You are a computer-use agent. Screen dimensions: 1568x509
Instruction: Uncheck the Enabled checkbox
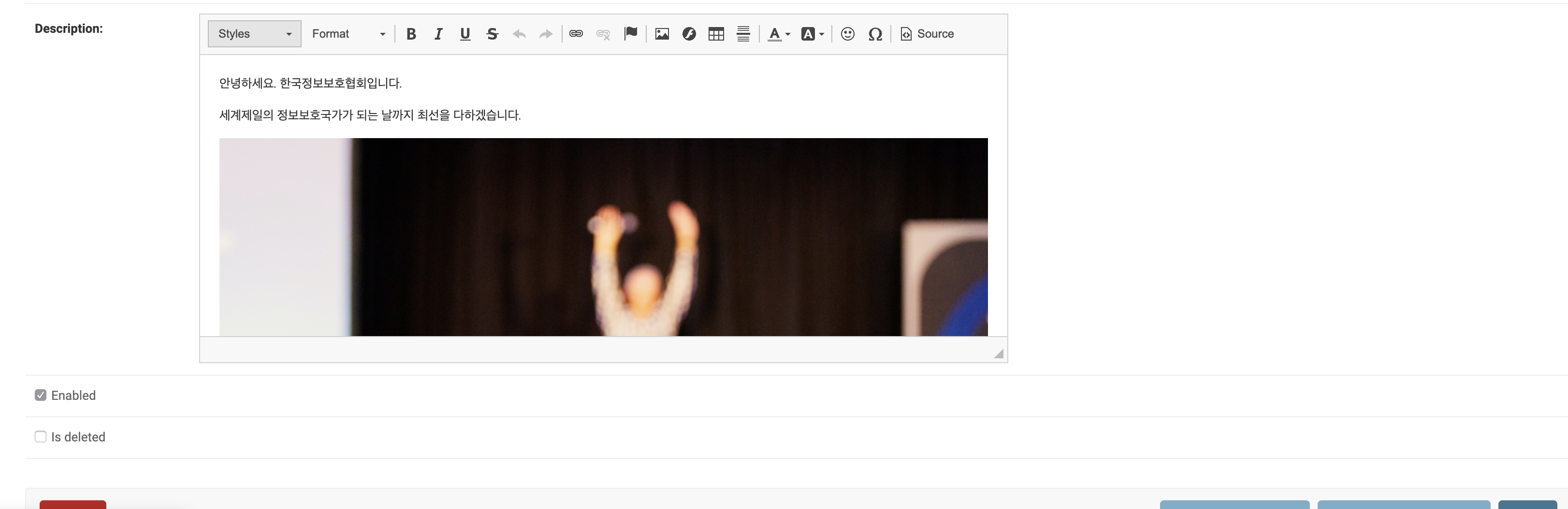[41, 396]
